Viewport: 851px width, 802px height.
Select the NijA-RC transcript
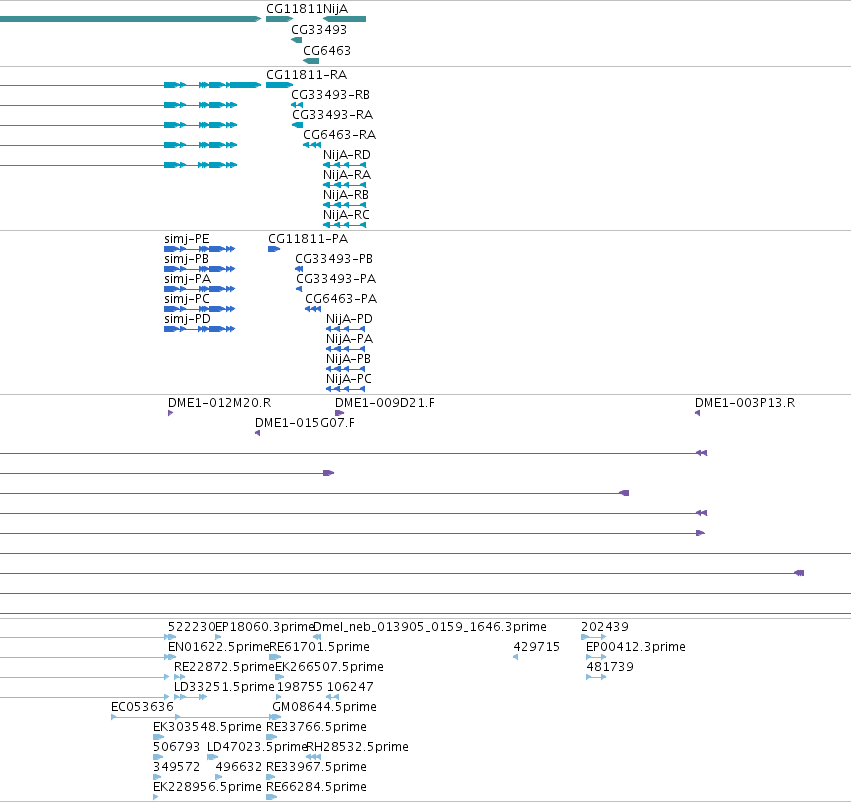(346, 215)
